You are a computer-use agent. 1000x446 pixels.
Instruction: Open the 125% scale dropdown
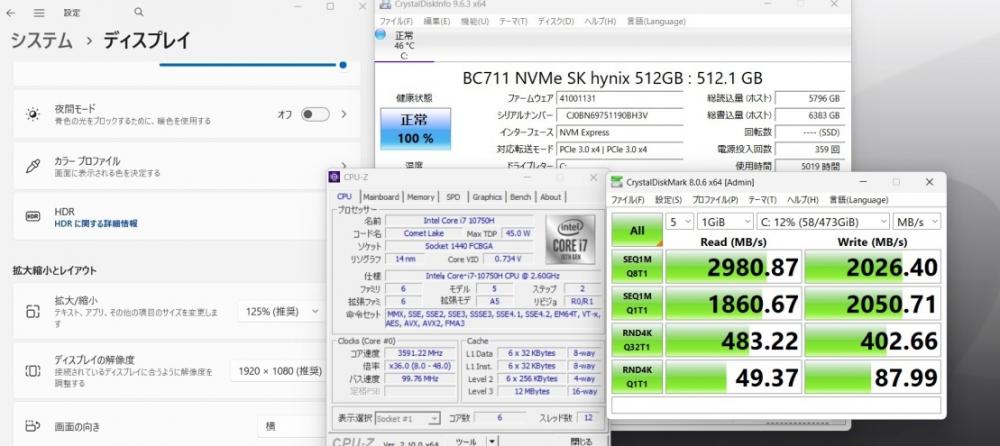(x=281, y=311)
